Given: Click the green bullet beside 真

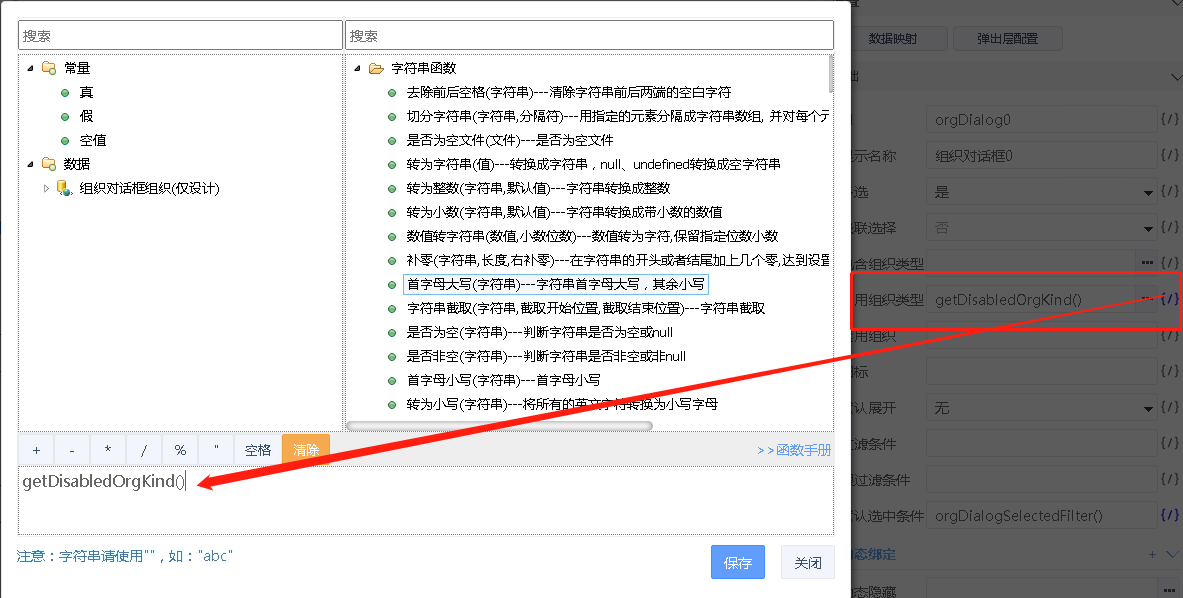Looking at the screenshot, I should point(65,92).
